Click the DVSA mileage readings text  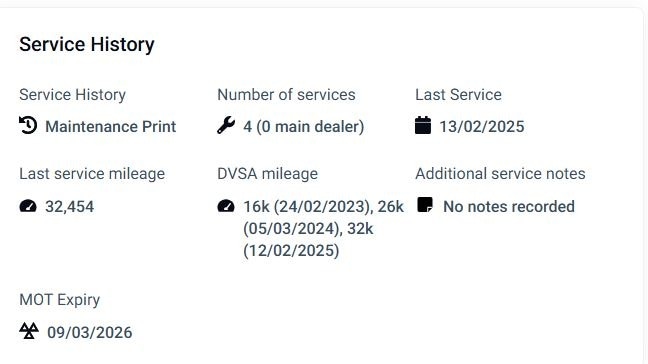click(324, 228)
